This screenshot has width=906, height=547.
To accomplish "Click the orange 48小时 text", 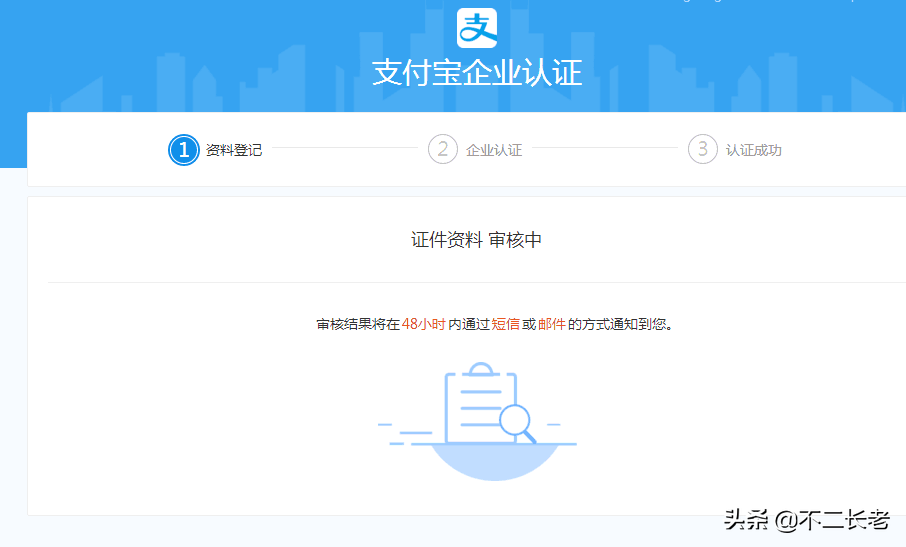I will click(x=424, y=324).
